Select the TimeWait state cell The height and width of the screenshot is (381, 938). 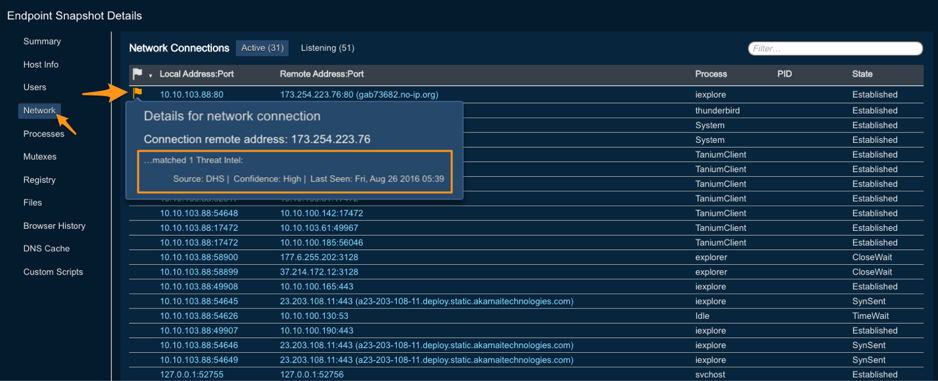[x=869, y=316]
